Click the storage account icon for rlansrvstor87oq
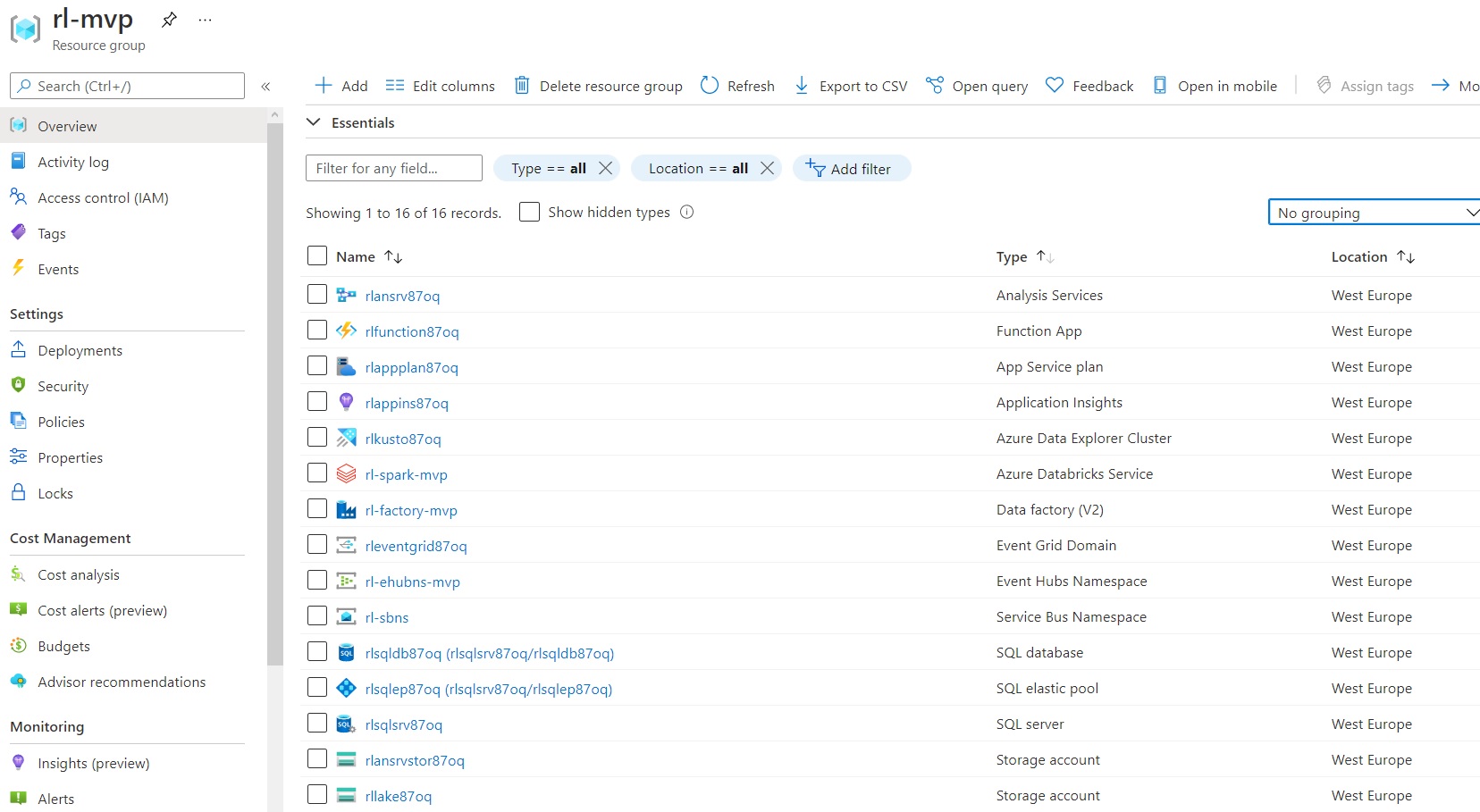Viewport: 1480px width, 812px height. (346, 759)
